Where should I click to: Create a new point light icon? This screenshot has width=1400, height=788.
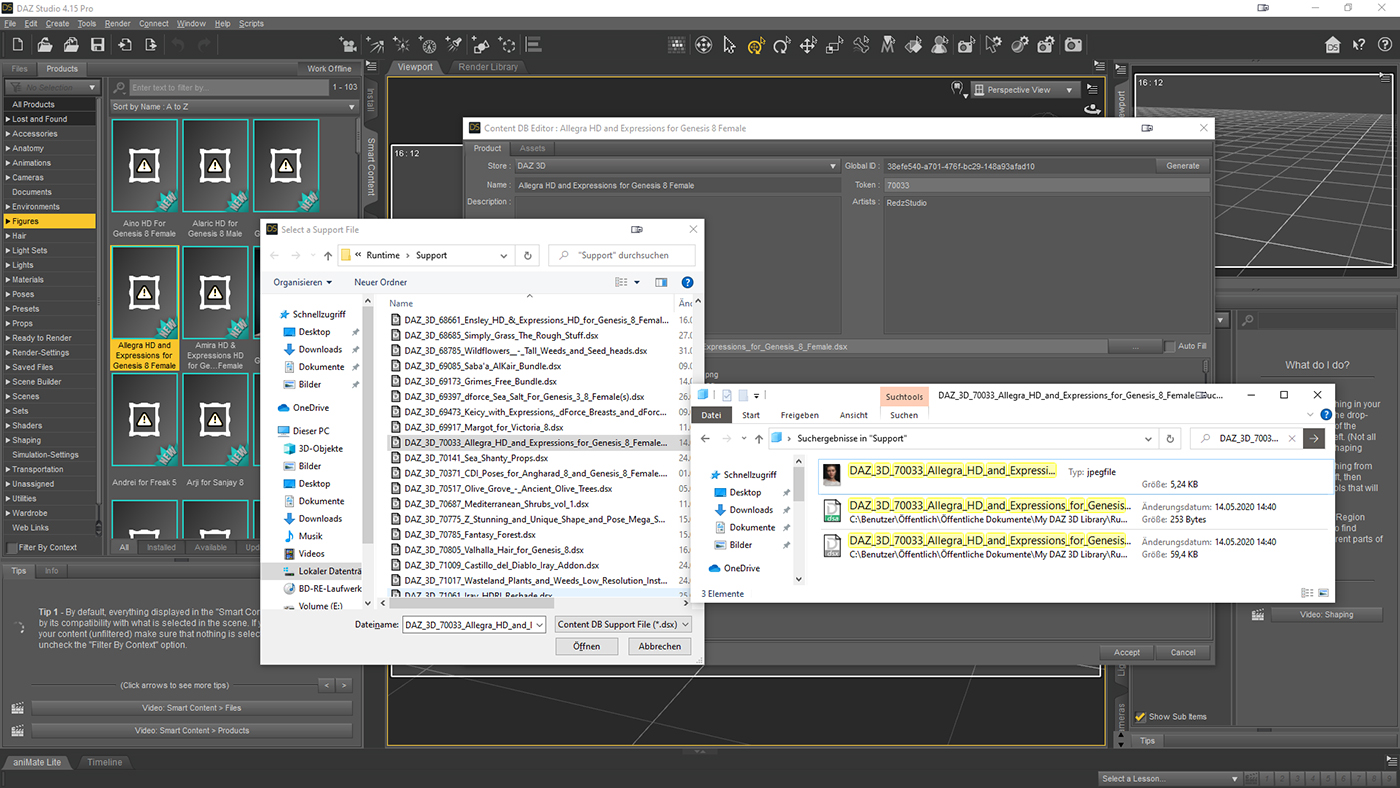(x=401, y=45)
